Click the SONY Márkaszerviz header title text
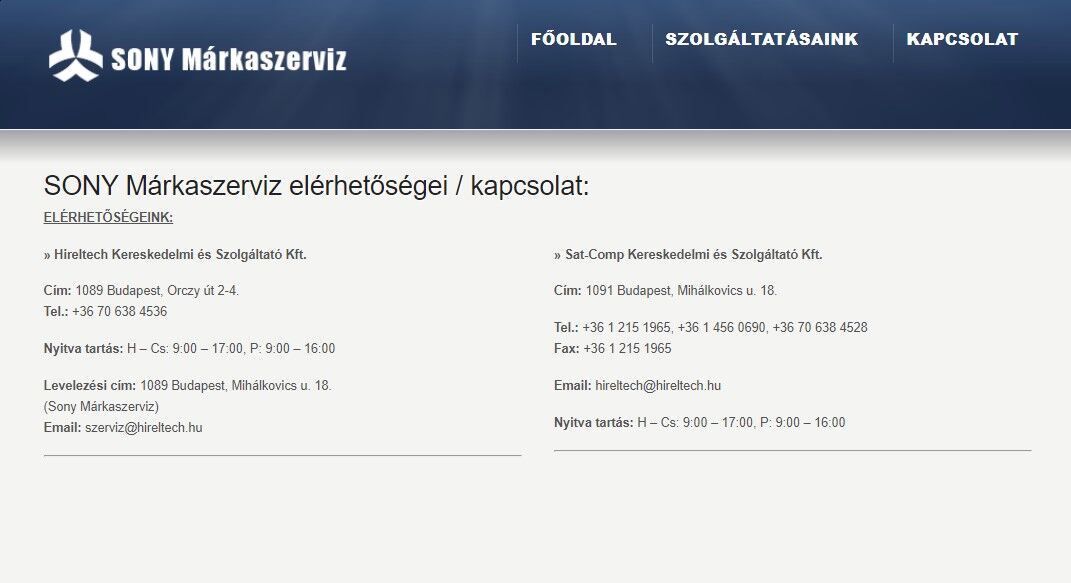This screenshot has height=583, width=1071. click(229, 60)
